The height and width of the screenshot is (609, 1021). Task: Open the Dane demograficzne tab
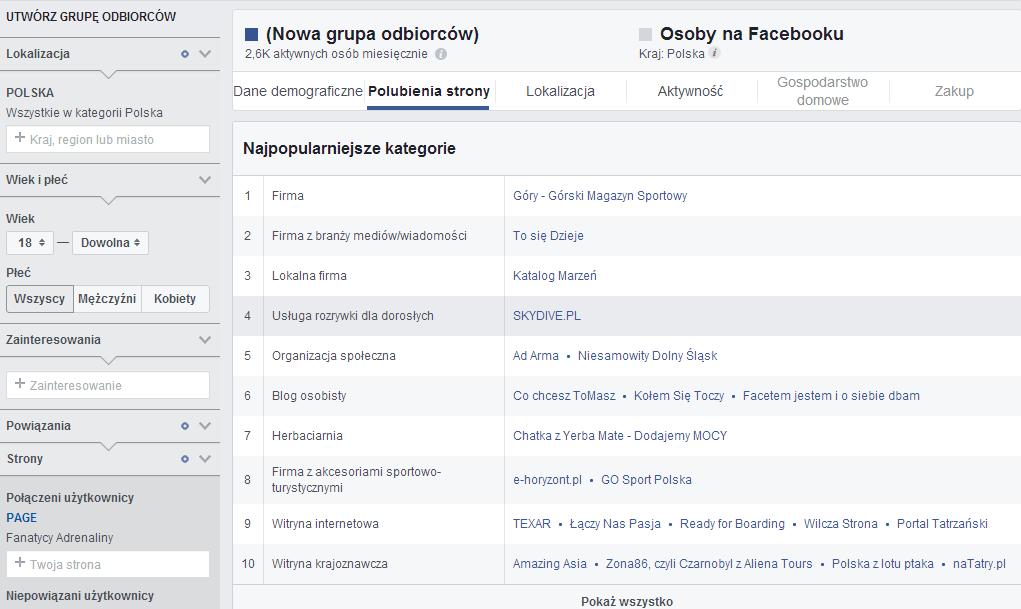(x=298, y=91)
